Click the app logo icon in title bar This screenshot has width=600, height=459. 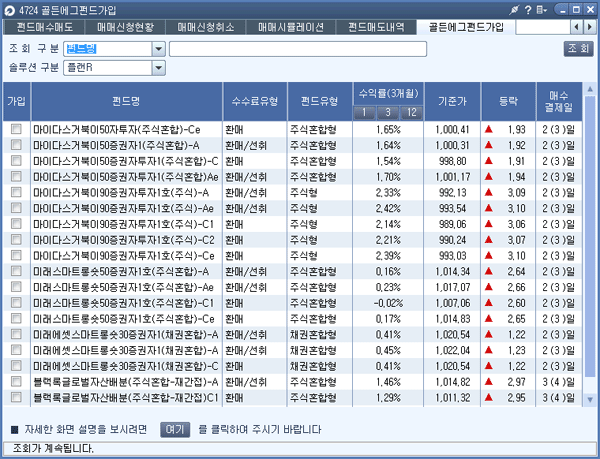tap(10, 11)
